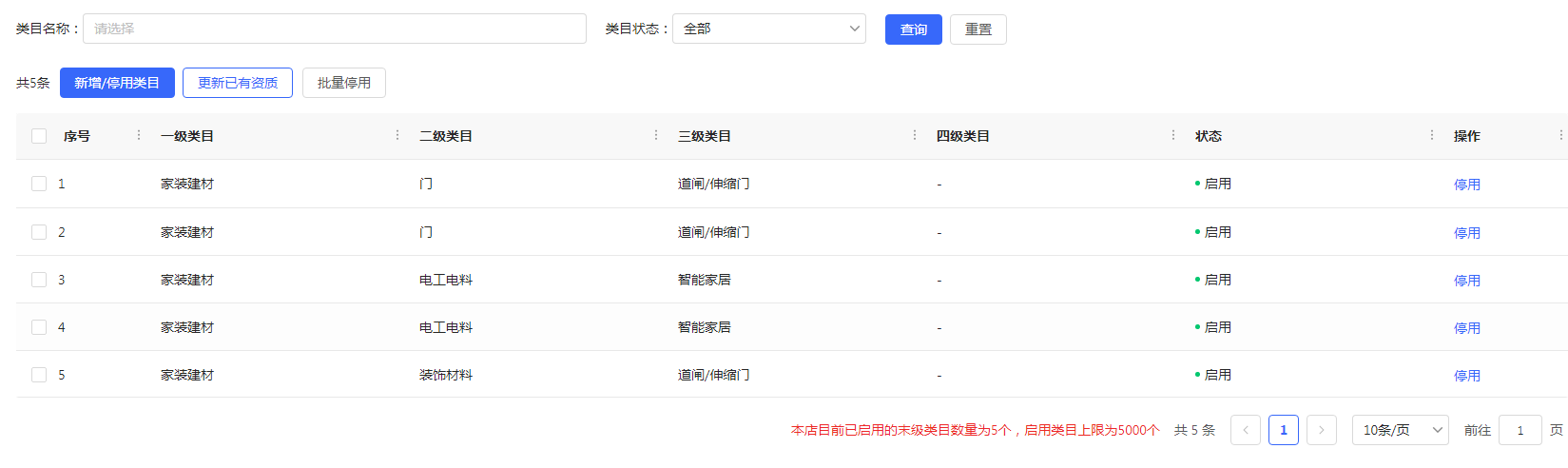Select the checkbox for row 3
The width and height of the screenshot is (1568, 468).
39,280
